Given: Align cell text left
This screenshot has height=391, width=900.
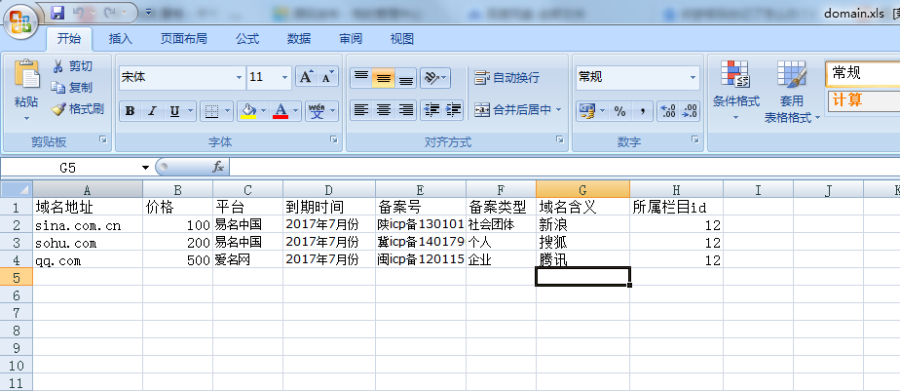Looking at the screenshot, I should click(x=361, y=109).
